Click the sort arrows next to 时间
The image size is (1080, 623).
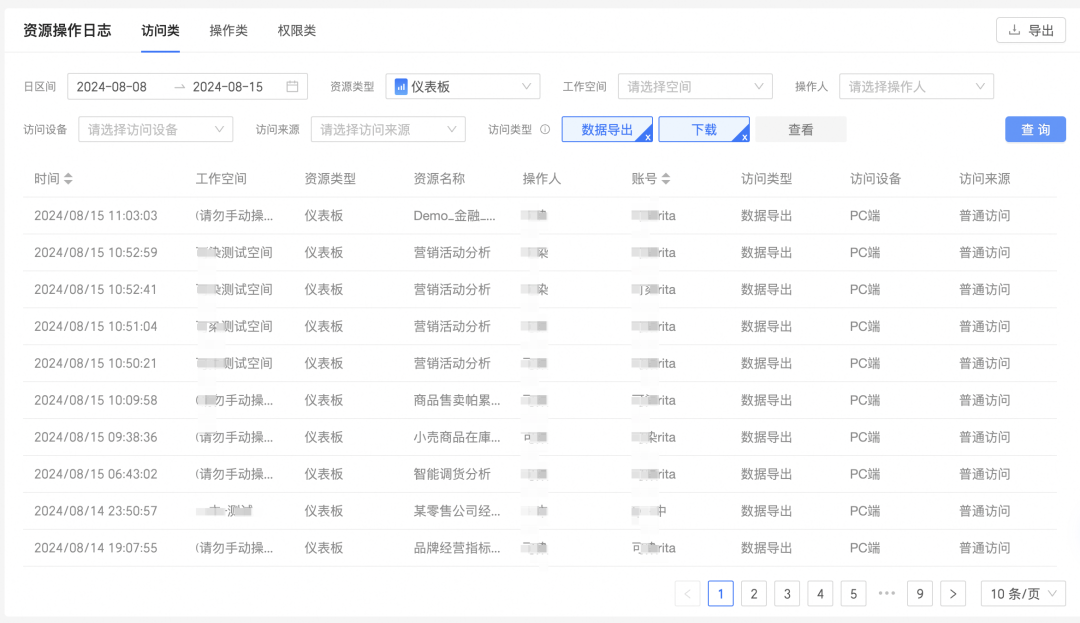tap(68, 179)
